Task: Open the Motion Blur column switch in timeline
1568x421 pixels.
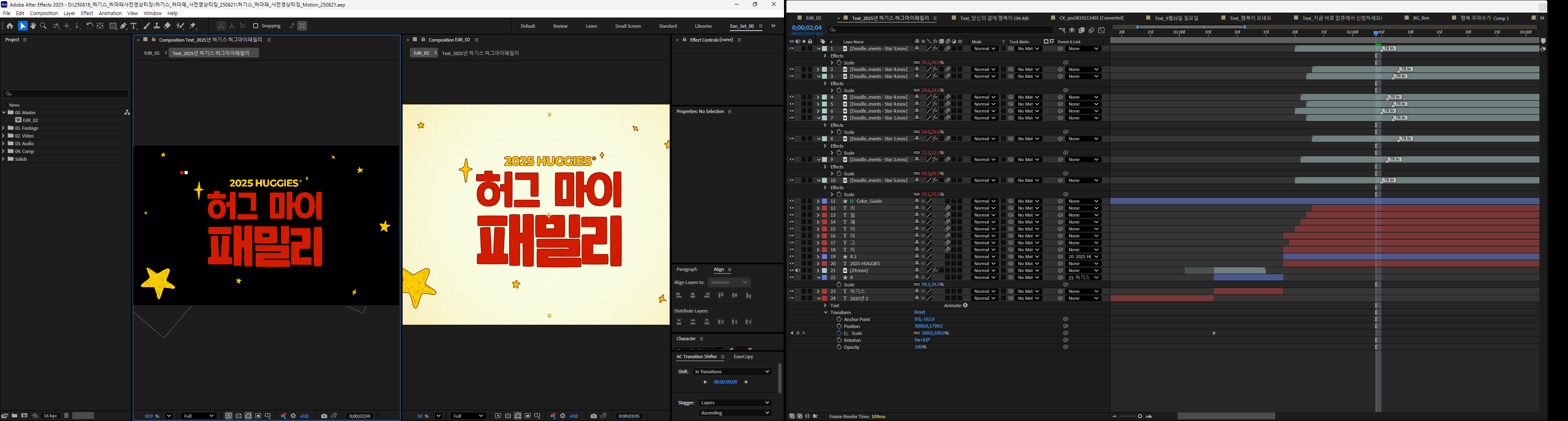Action: click(x=948, y=41)
